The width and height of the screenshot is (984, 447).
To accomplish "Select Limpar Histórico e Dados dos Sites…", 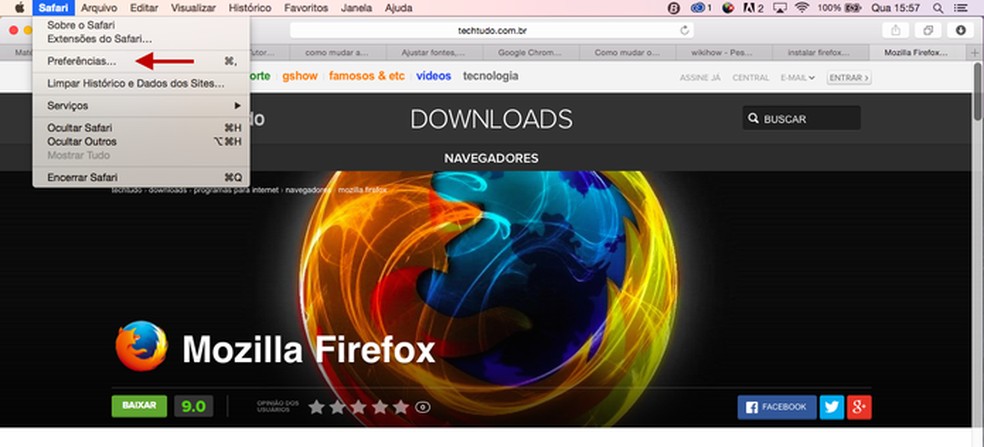I will coord(141,83).
